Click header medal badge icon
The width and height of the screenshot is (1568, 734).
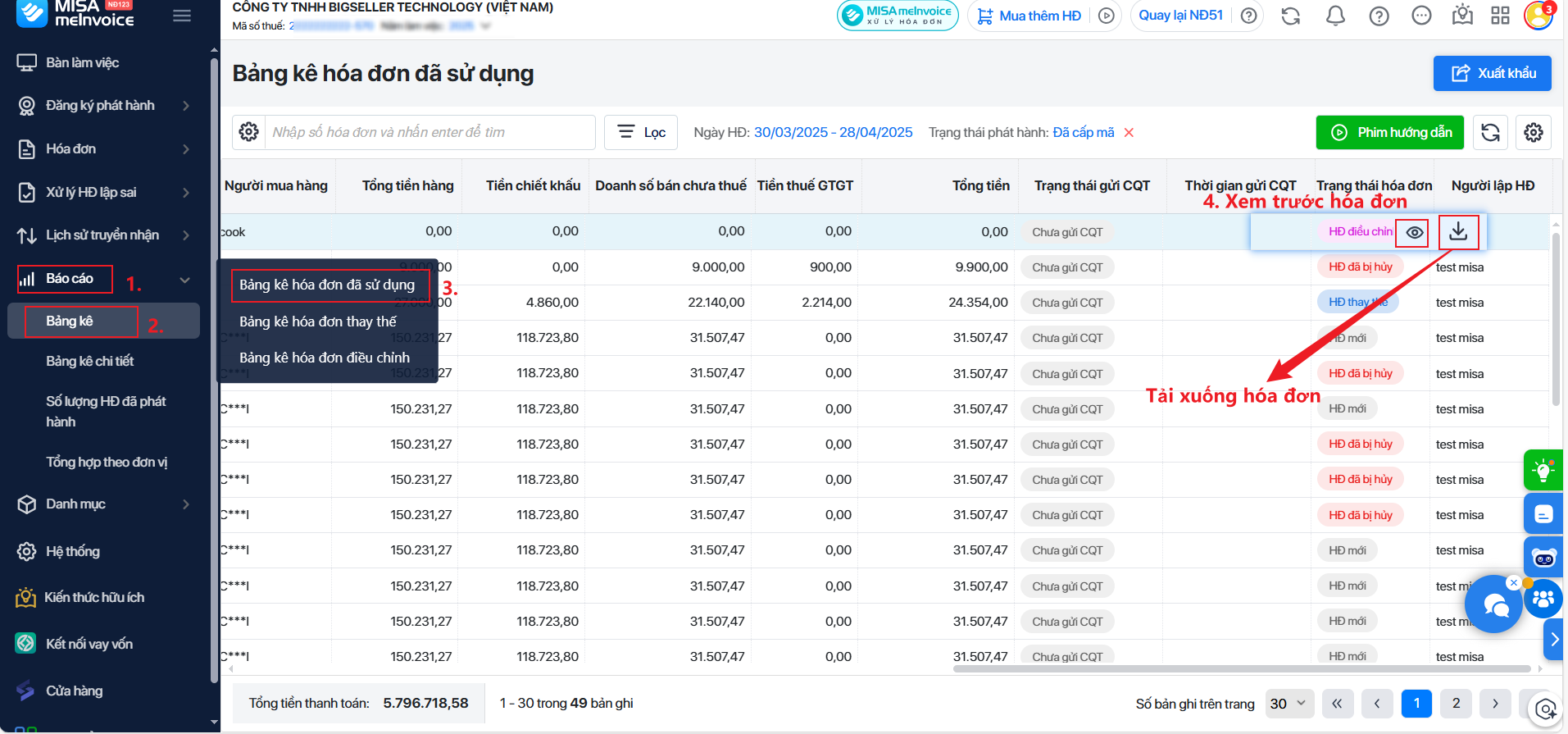1462,16
